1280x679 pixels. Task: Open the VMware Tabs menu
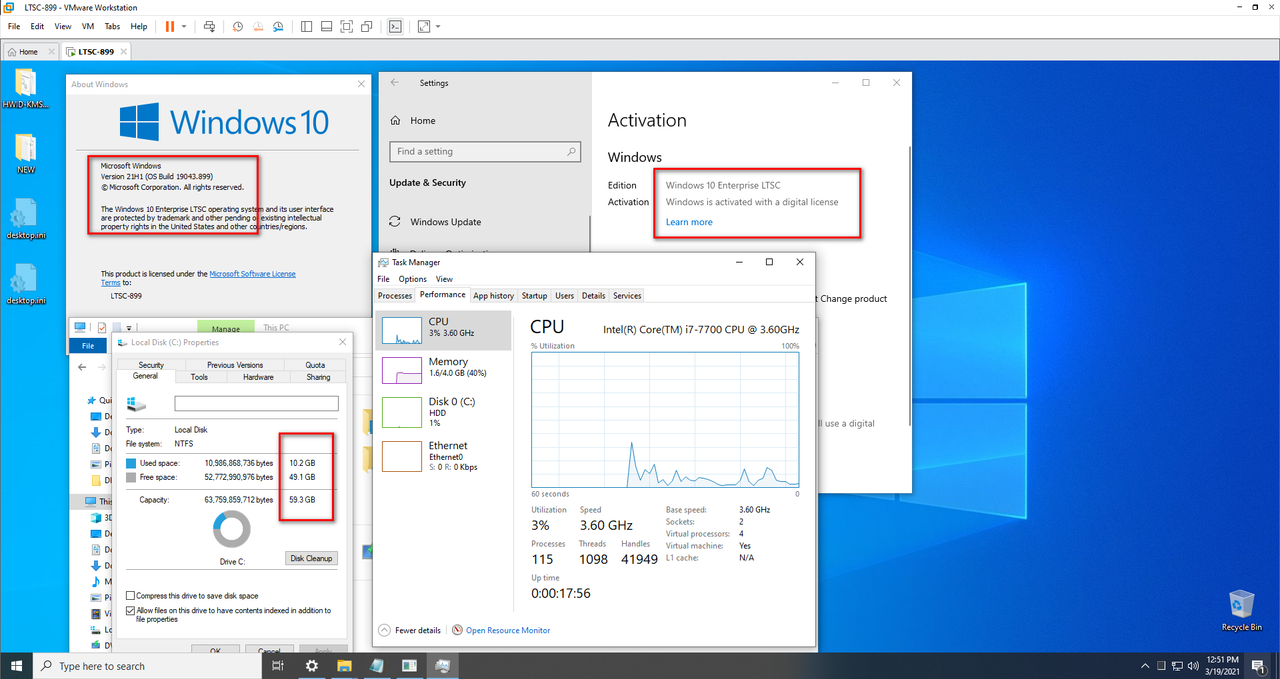pos(112,26)
